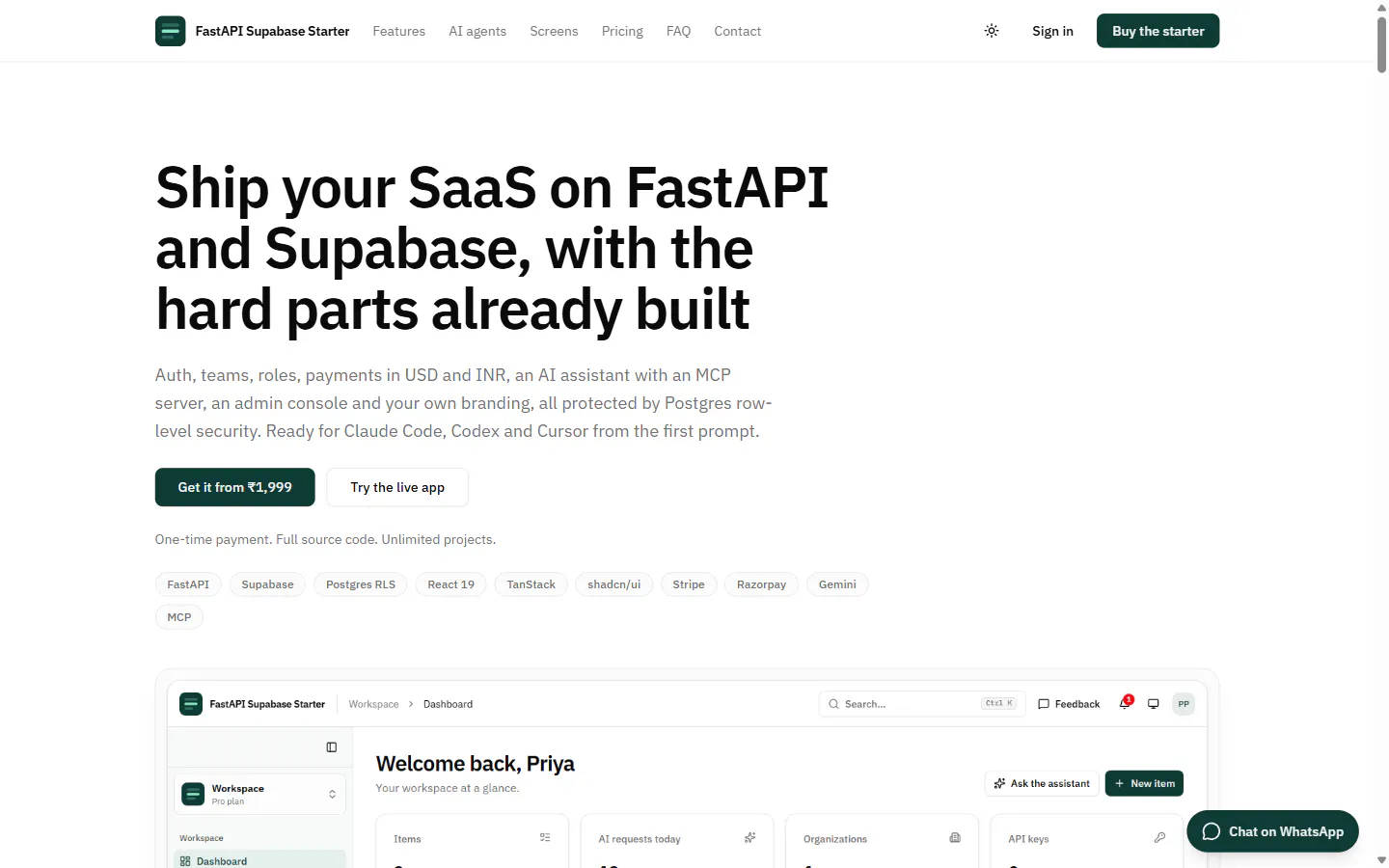
Task: Open the notifications bell icon
Action: (x=1125, y=703)
